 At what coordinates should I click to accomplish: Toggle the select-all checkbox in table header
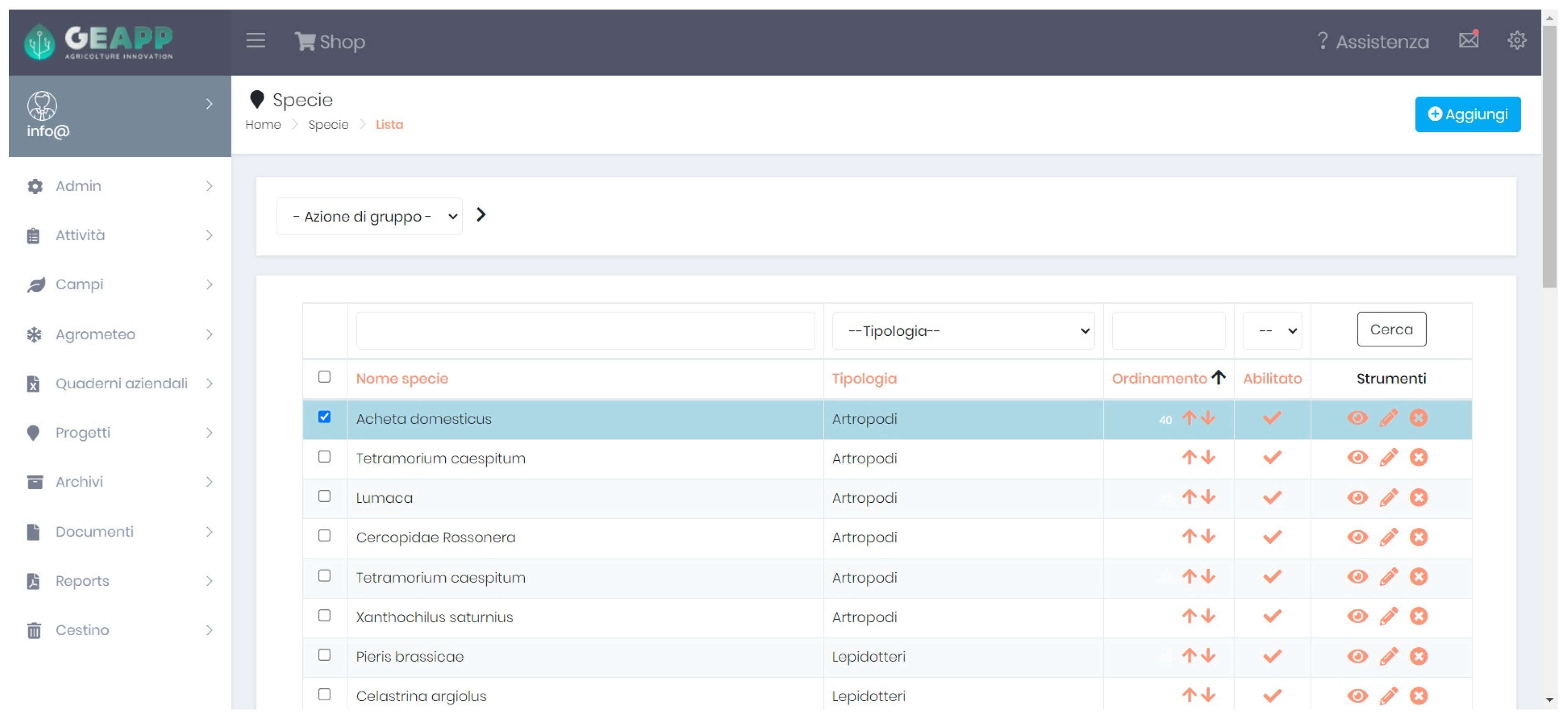pyautogui.click(x=324, y=377)
